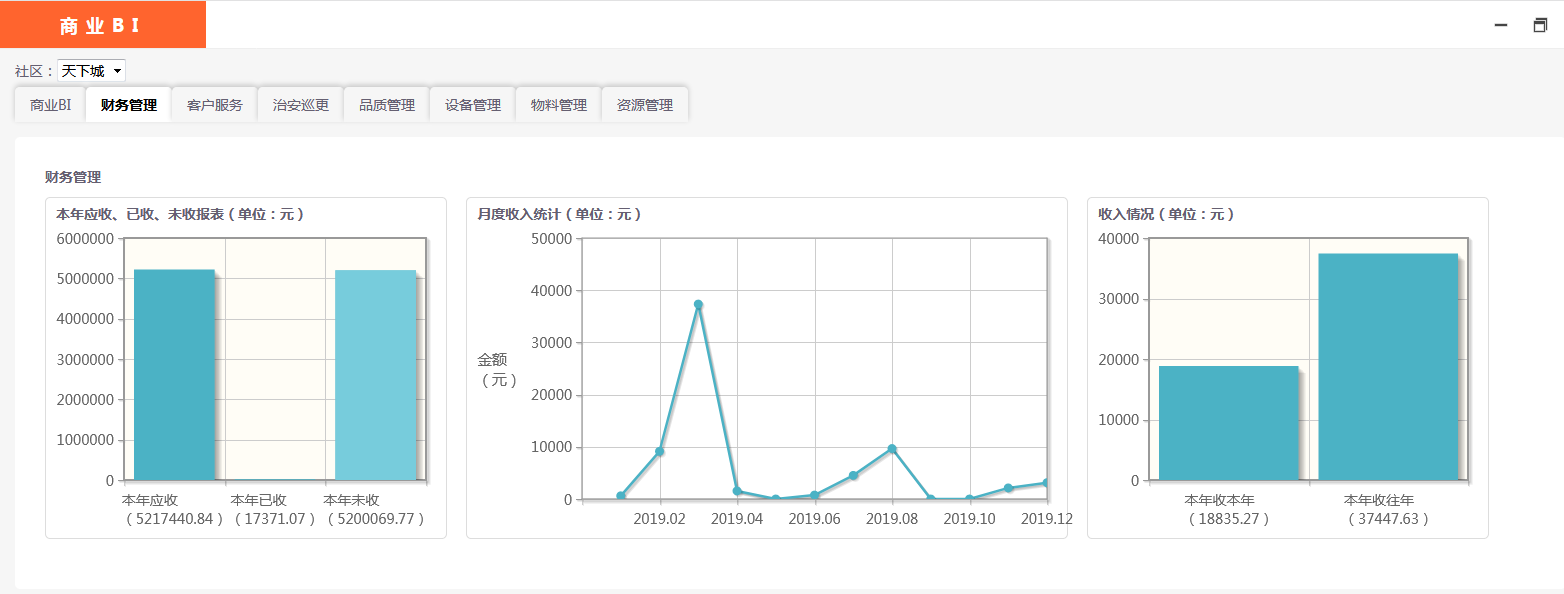This screenshot has width=1564, height=594.
Task: Click the 本年收本年 bar
Action: (x=1228, y=423)
